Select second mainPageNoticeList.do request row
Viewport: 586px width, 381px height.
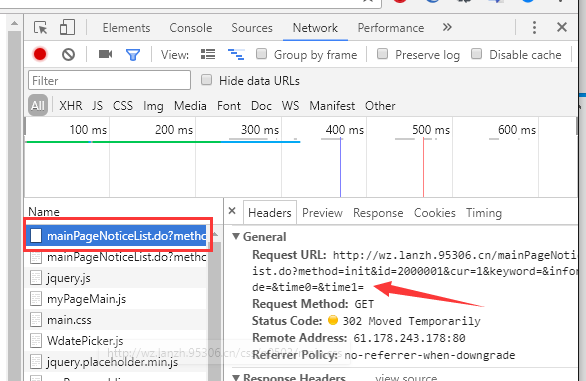click(x=117, y=257)
